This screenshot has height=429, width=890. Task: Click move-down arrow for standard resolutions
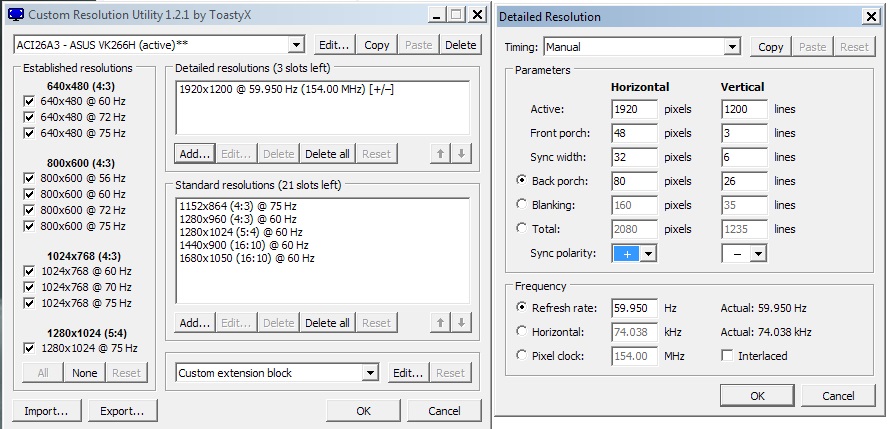[x=460, y=322]
